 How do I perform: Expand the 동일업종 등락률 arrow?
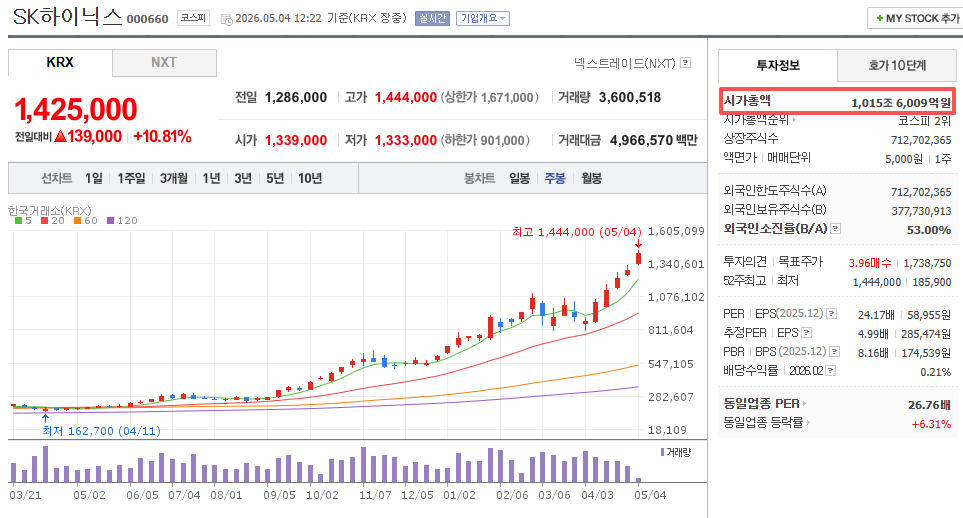(808, 422)
